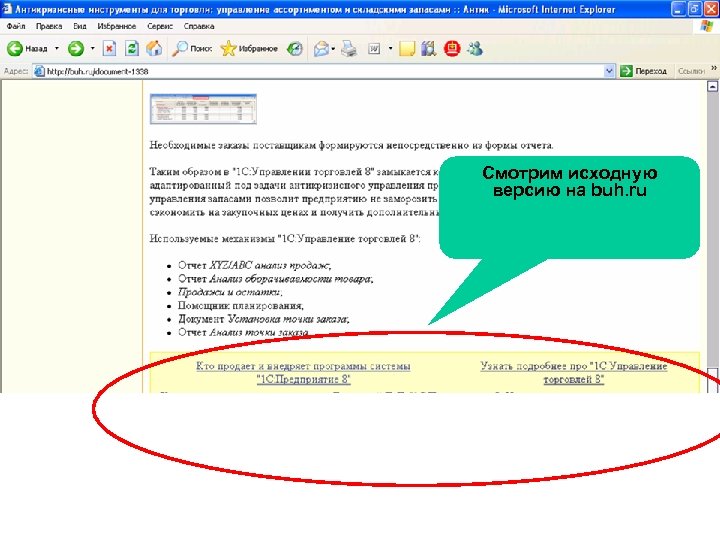Expand the Edit button dropdown arrow
This screenshot has height=540, width=720.
(x=390, y=48)
